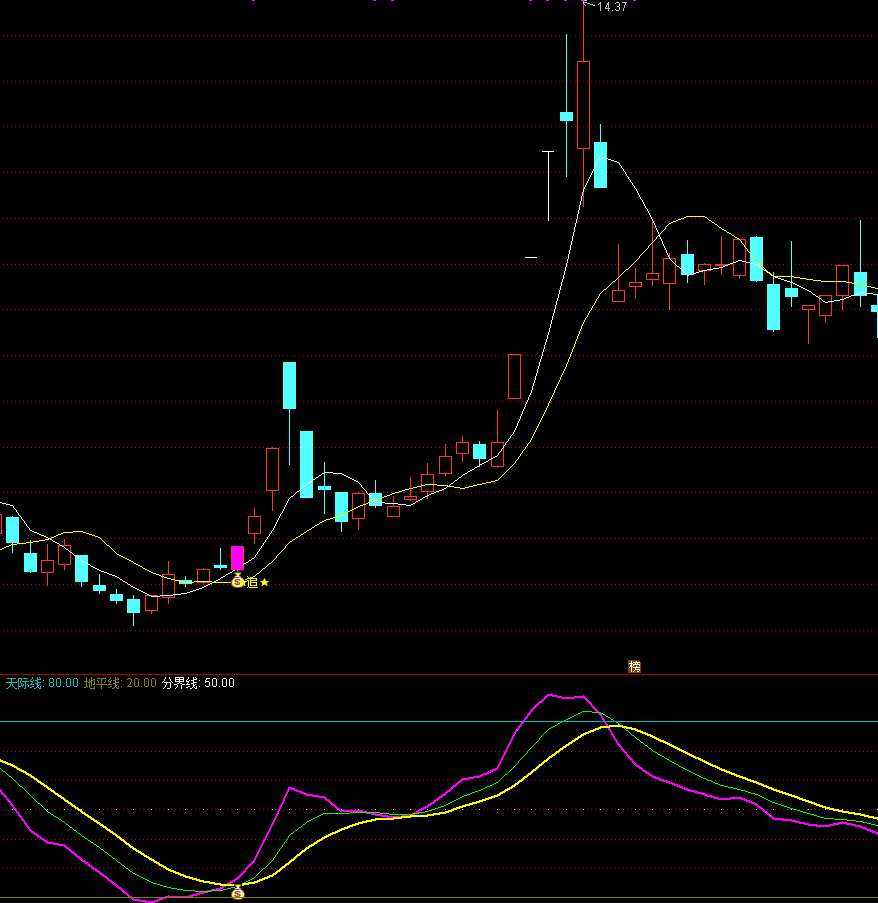
Task: Select the magenta candlestick above the 追 signal
Action: pyautogui.click(x=237, y=558)
